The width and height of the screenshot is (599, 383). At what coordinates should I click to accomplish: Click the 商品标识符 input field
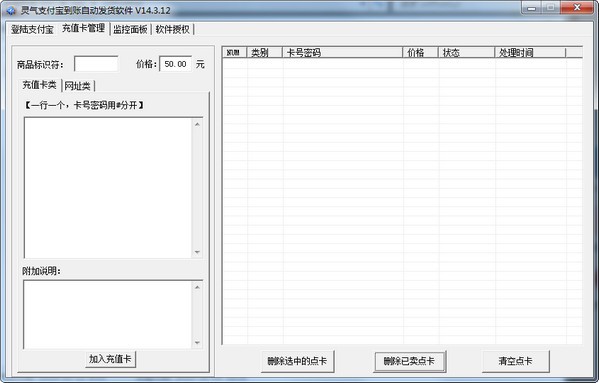click(x=96, y=64)
